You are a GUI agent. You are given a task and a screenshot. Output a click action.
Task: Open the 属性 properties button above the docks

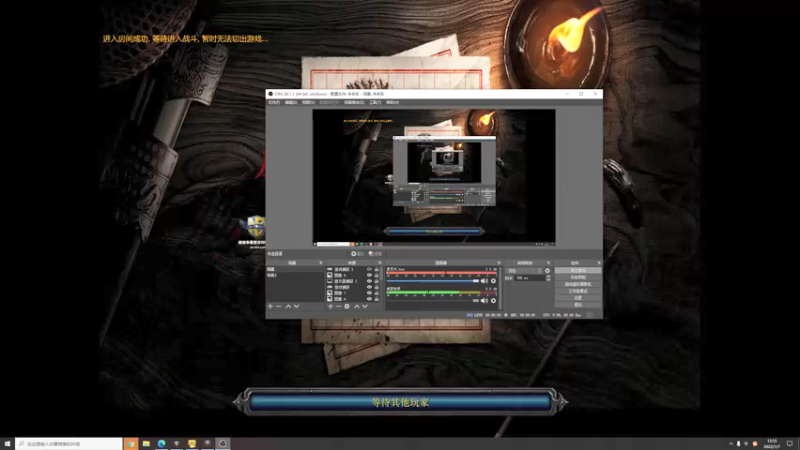click(x=357, y=254)
